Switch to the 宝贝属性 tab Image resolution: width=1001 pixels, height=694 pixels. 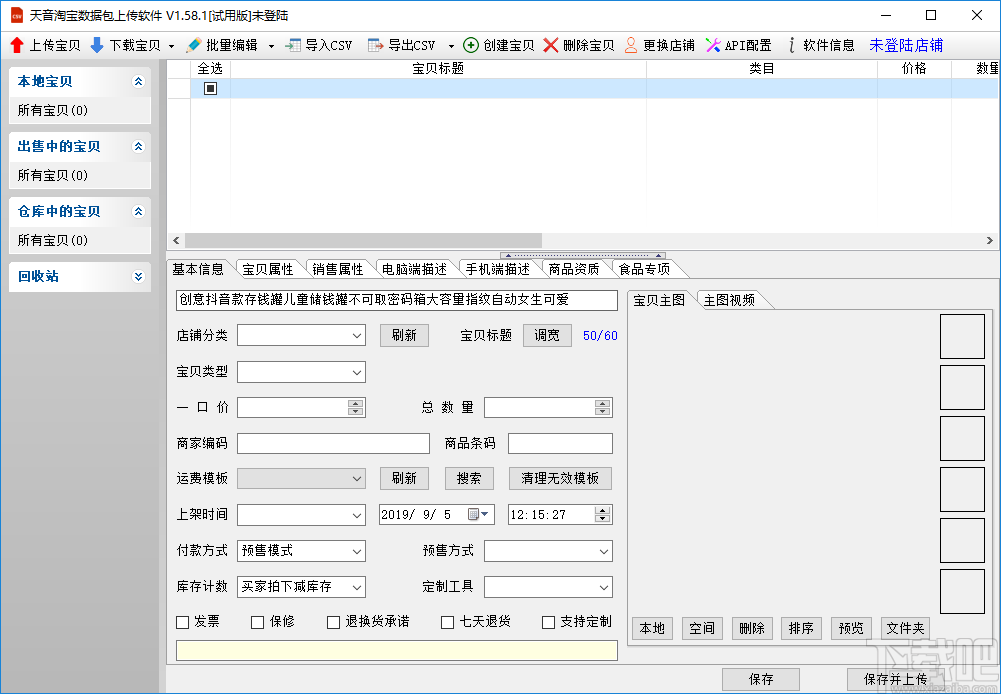pos(268,269)
